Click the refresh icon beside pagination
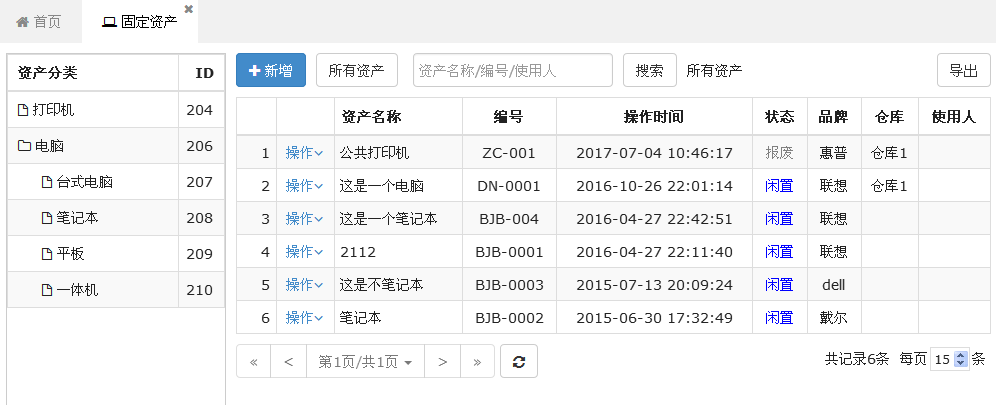This screenshot has width=996, height=405. point(518,361)
